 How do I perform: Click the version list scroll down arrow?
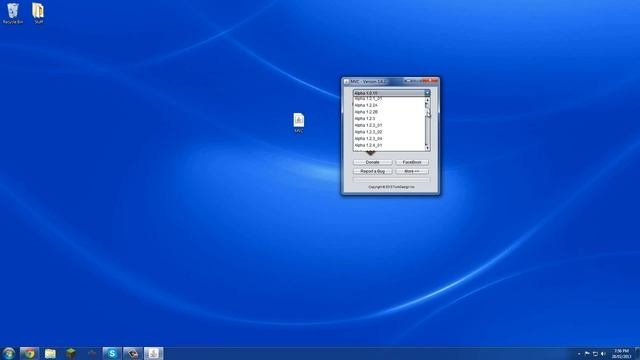tap(427, 148)
